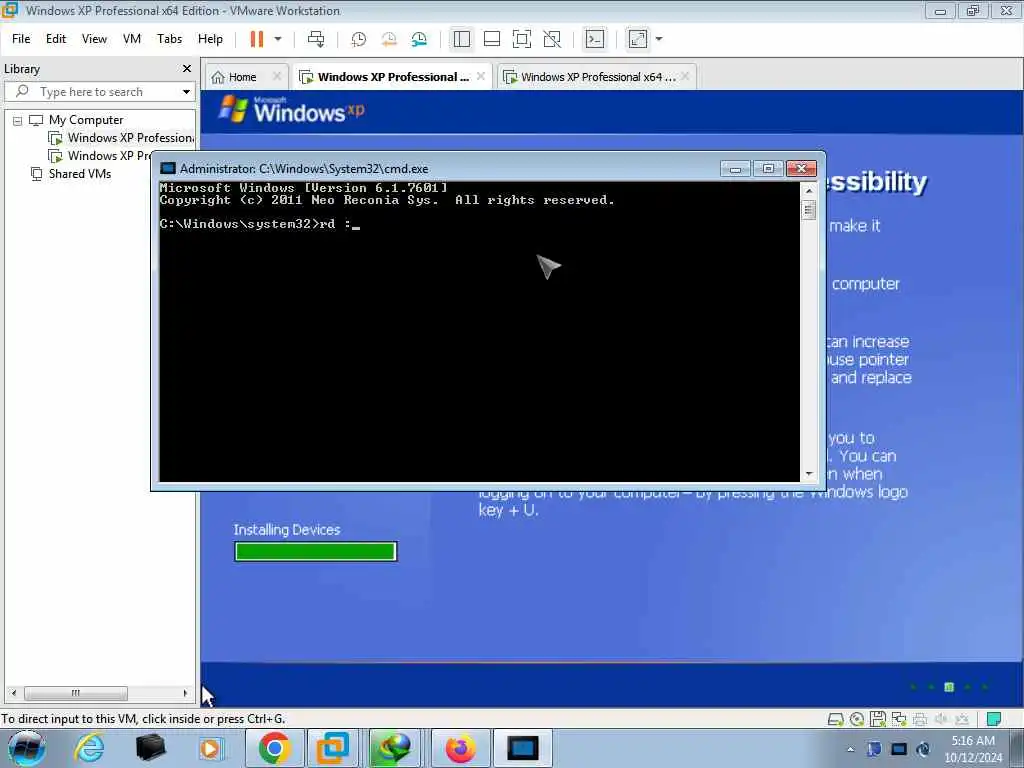Screen dimensions: 1024x768
Task: Toggle the library sidebar view
Action: (x=462, y=39)
